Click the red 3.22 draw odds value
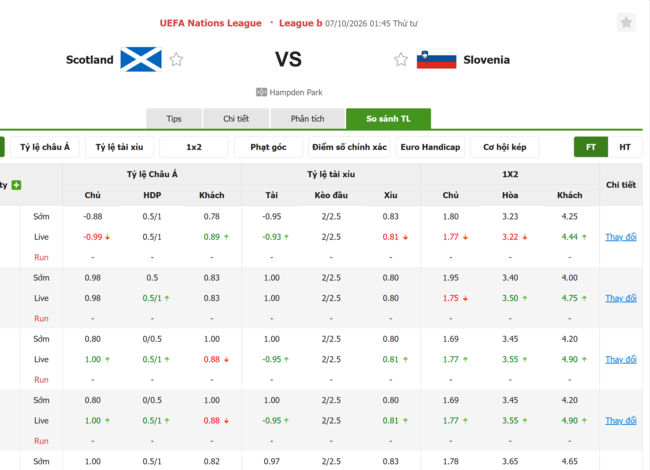The width and height of the screenshot is (650, 470). point(510,237)
